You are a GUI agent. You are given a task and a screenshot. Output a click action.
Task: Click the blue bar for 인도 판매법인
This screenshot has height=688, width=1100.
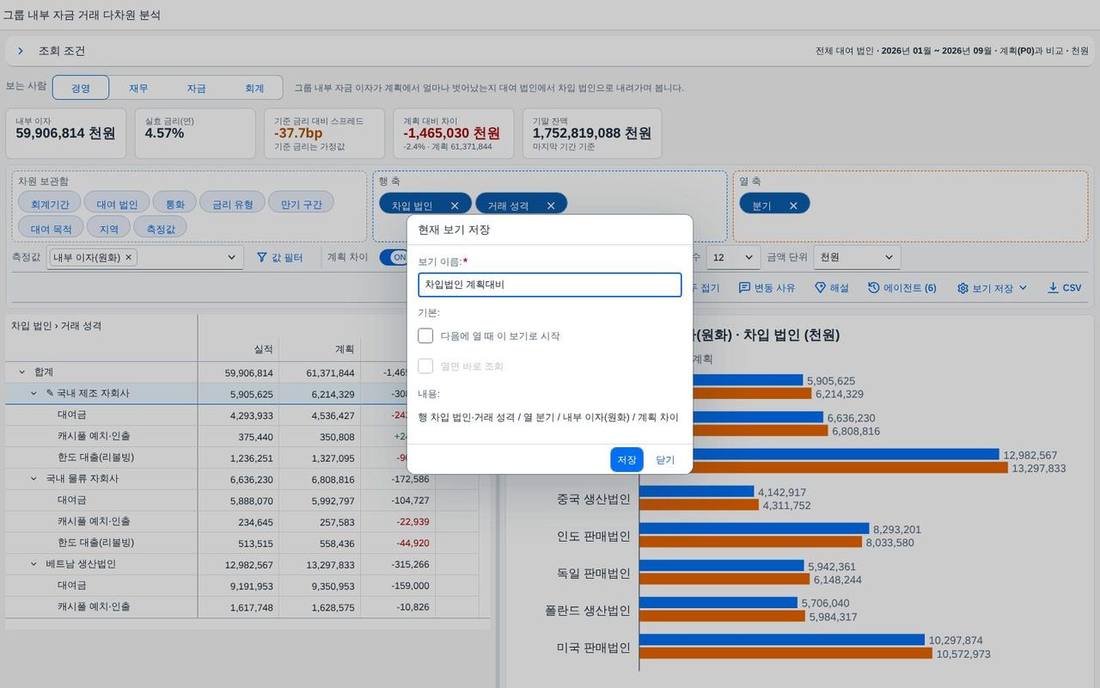click(x=754, y=529)
